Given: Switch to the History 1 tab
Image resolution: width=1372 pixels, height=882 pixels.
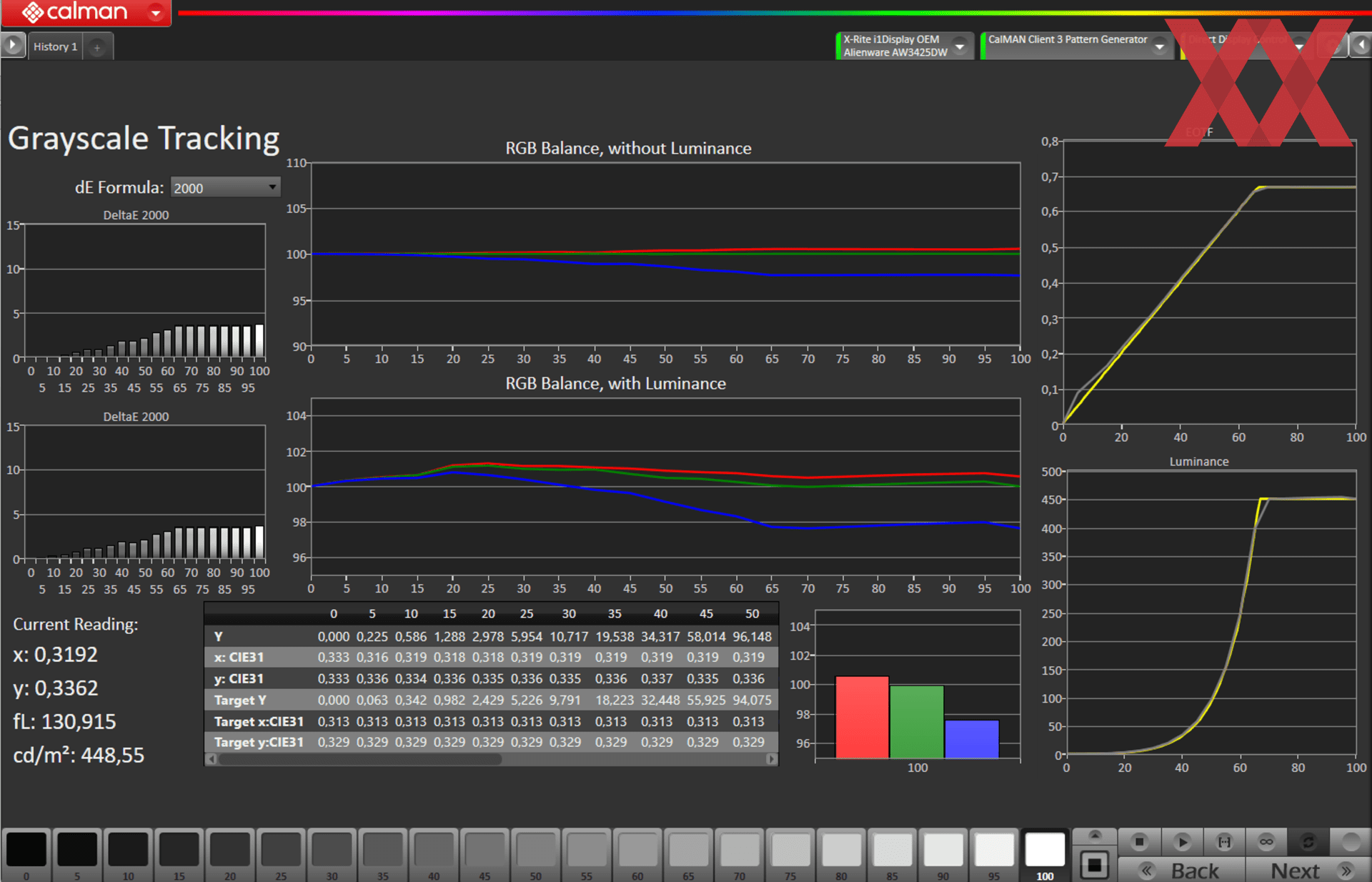Looking at the screenshot, I should (55, 47).
